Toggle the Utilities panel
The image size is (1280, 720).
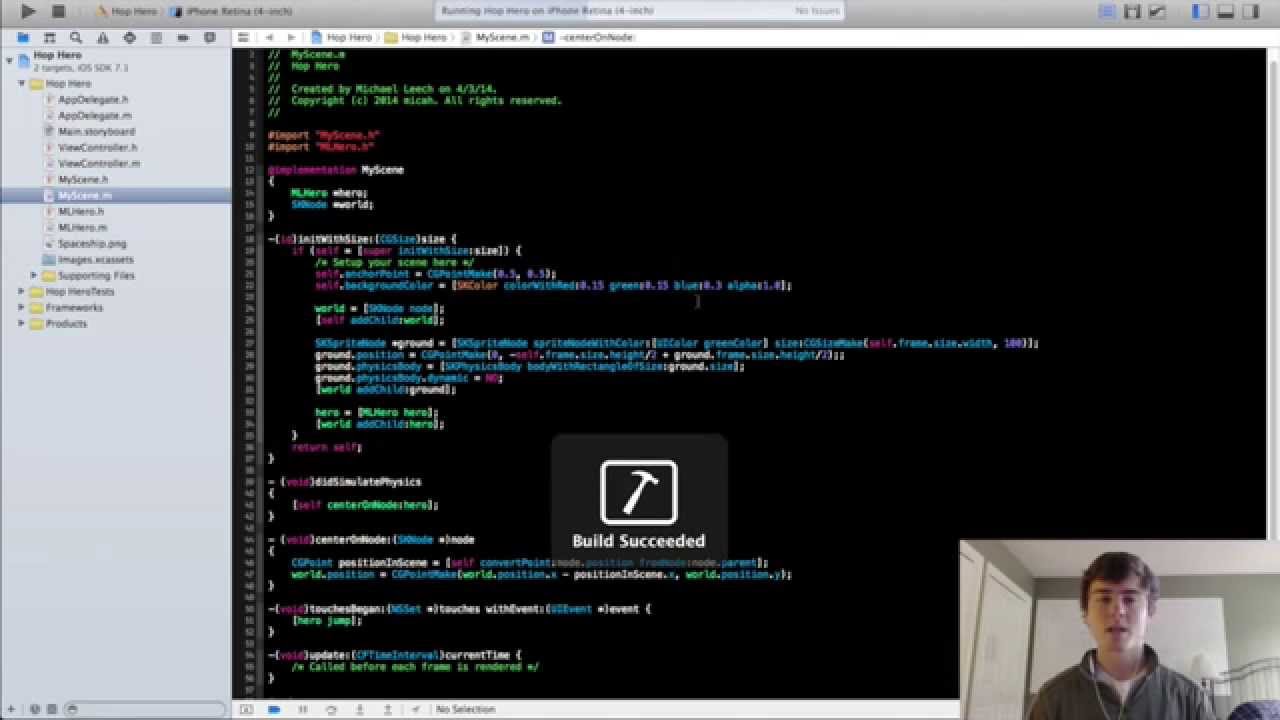(x=1250, y=11)
